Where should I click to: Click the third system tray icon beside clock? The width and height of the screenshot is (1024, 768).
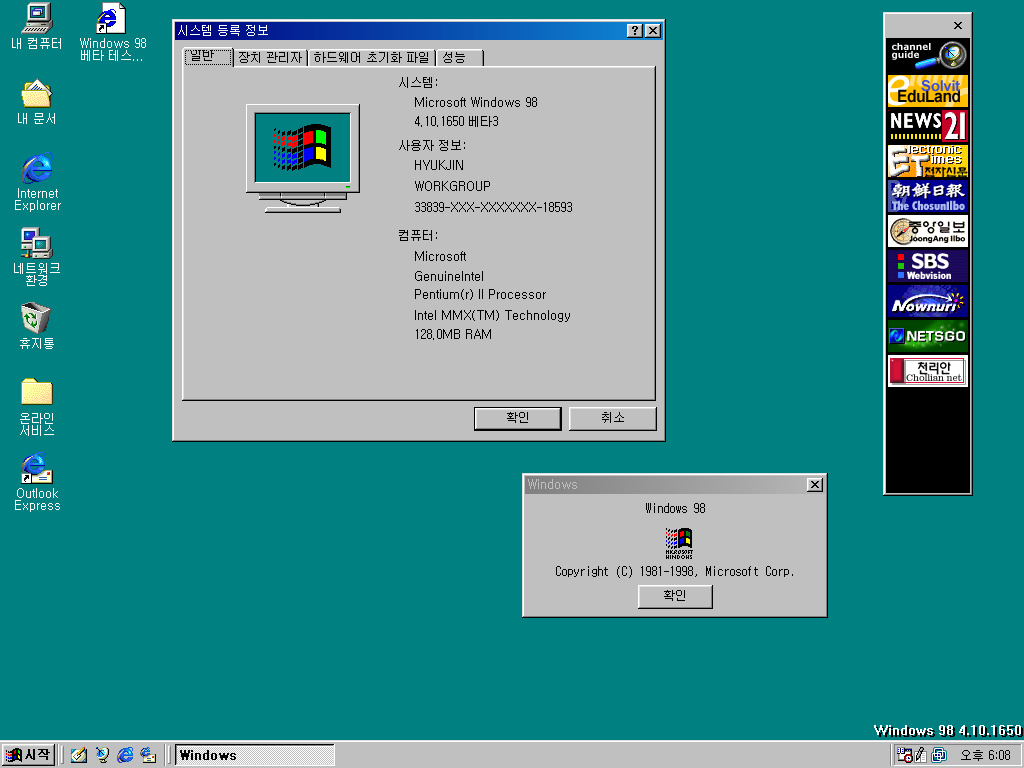[x=939, y=755]
